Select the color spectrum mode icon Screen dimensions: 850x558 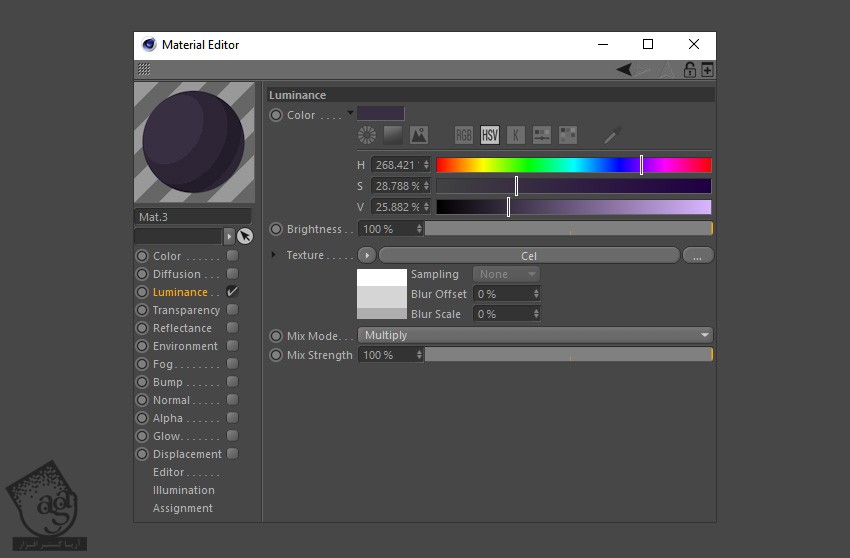pyautogui.click(x=393, y=135)
